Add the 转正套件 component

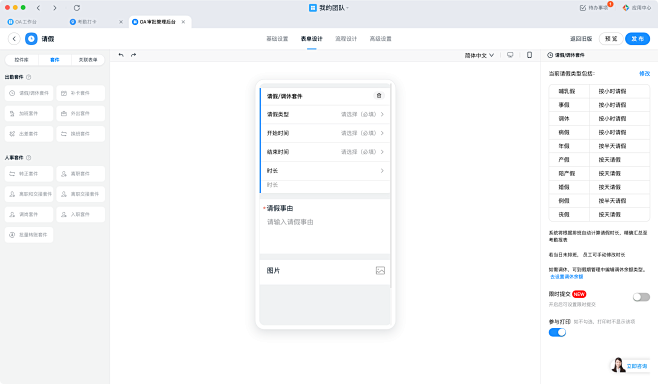[29, 174]
